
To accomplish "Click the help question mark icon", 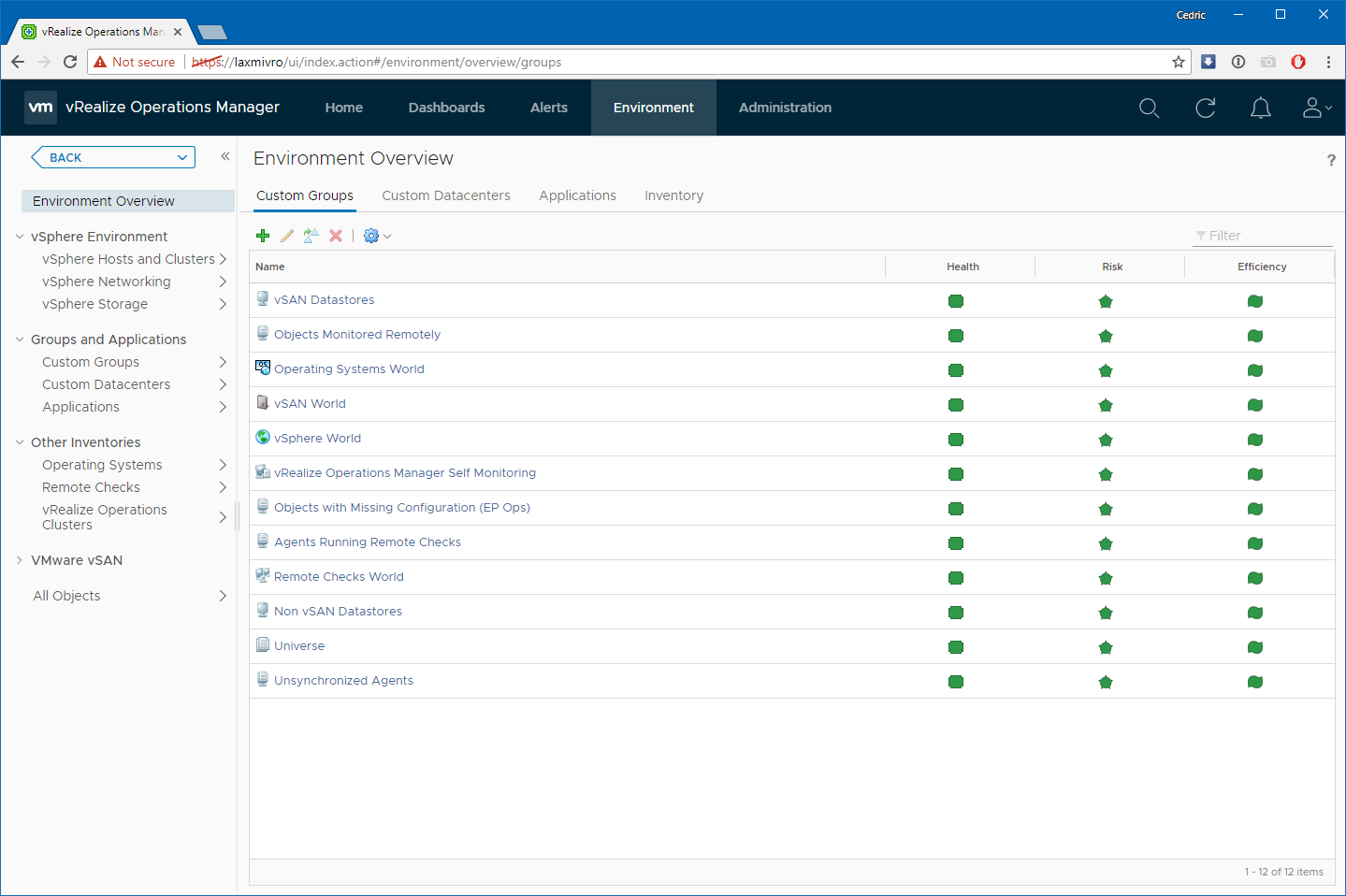I will [1331, 160].
